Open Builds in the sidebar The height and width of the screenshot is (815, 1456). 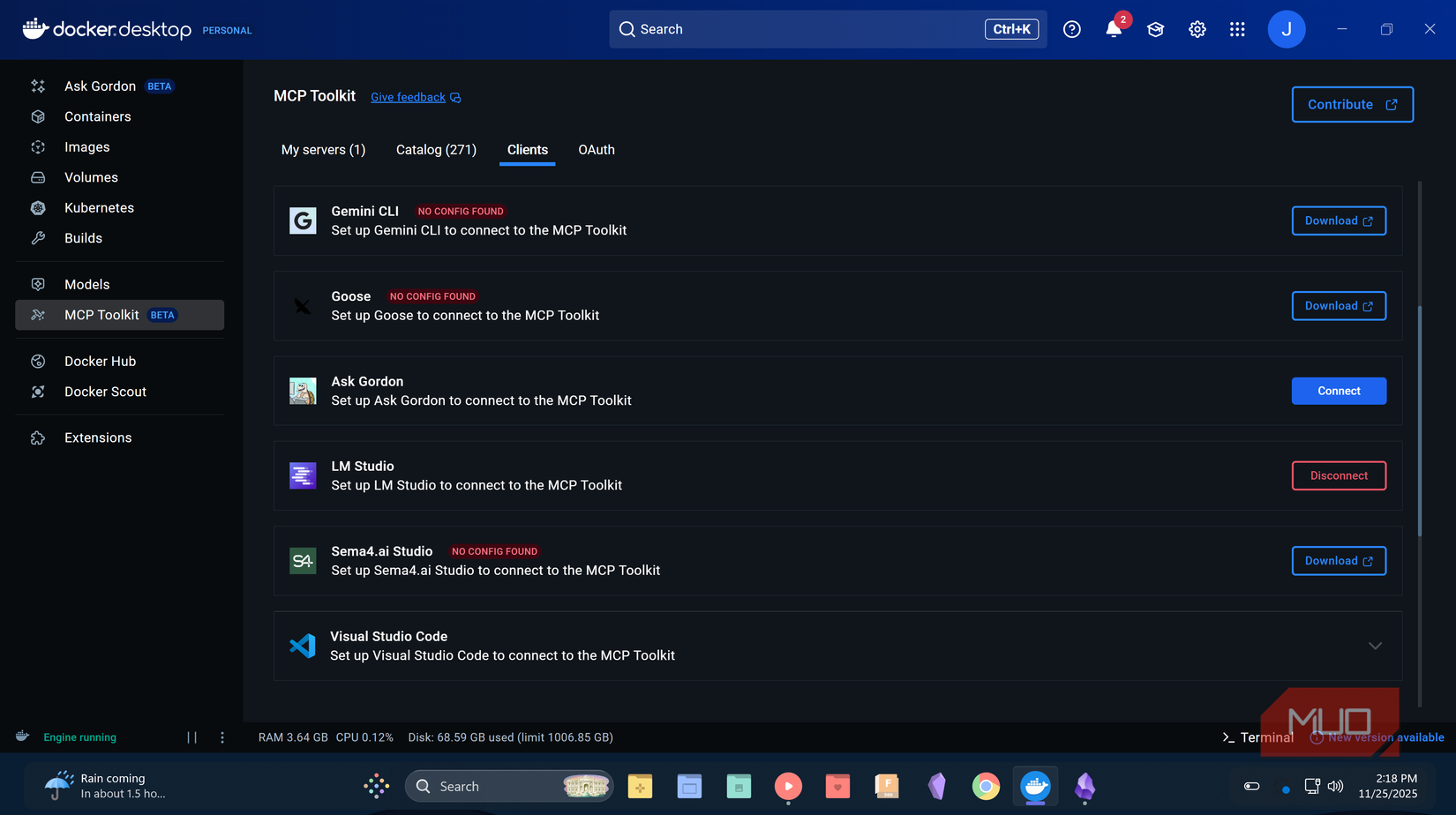click(x=119, y=238)
